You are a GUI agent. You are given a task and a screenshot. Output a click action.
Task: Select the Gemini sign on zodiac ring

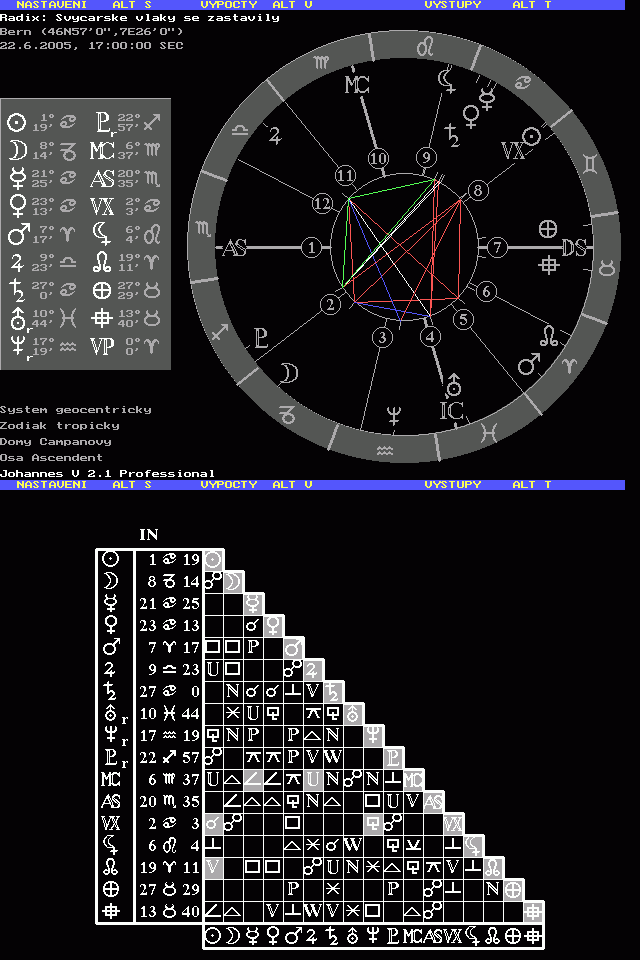[x=593, y=161]
